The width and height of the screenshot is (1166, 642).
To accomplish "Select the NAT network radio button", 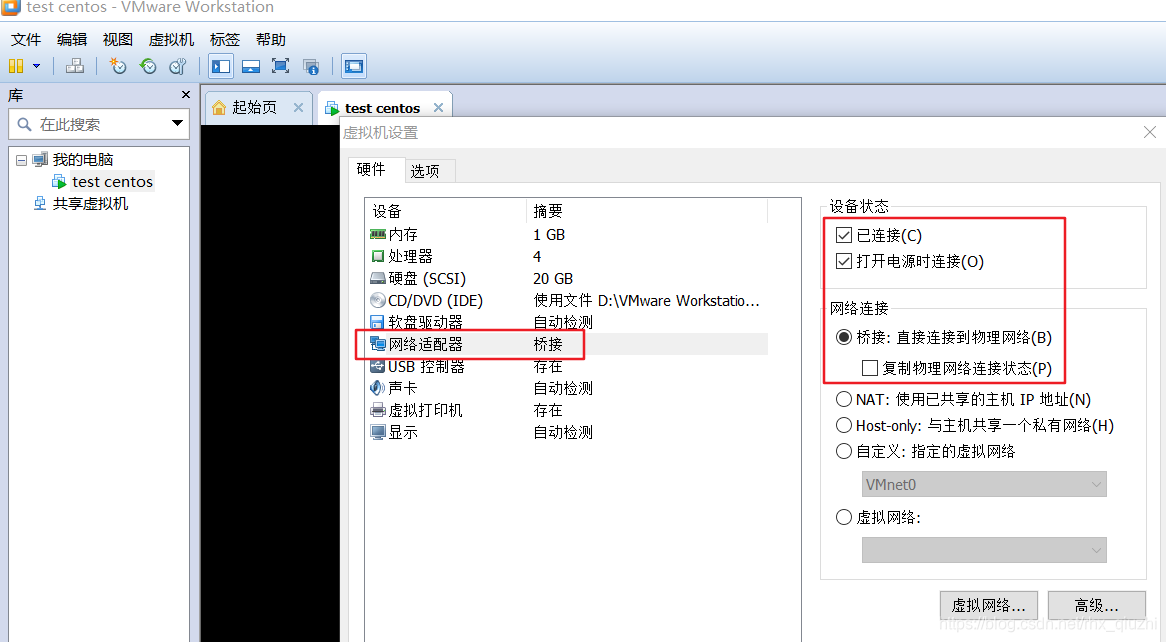I will pyautogui.click(x=843, y=399).
